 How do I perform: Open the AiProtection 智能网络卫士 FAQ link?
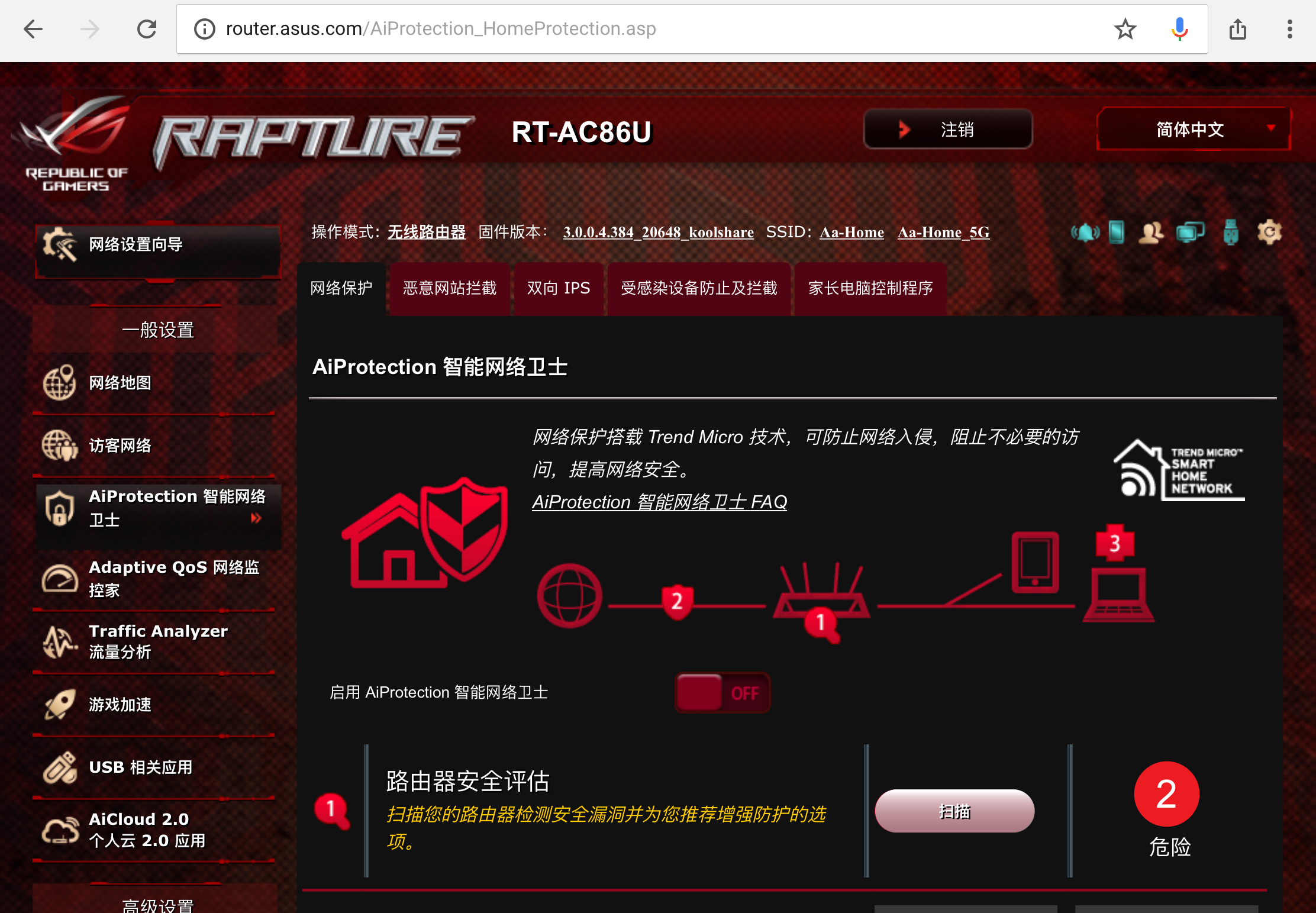tap(659, 502)
